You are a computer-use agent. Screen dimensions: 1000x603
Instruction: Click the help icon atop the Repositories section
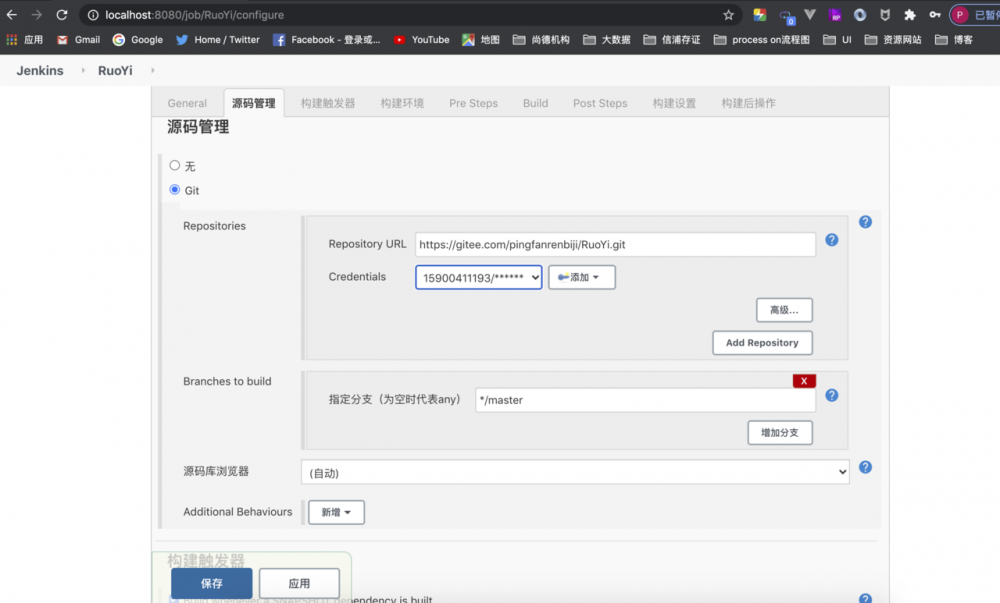[x=865, y=222]
